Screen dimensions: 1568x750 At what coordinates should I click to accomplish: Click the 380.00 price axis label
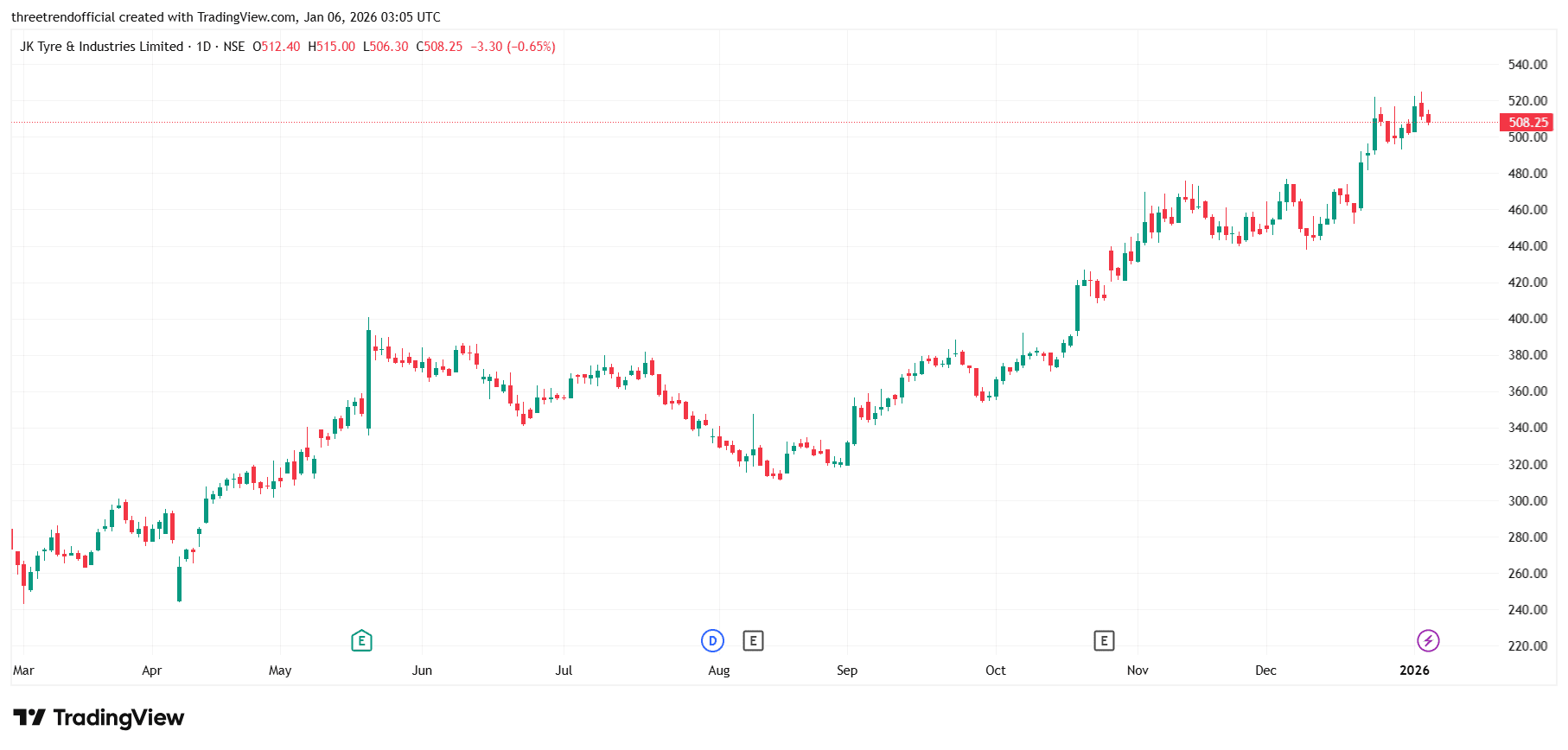click(1527, 355)
